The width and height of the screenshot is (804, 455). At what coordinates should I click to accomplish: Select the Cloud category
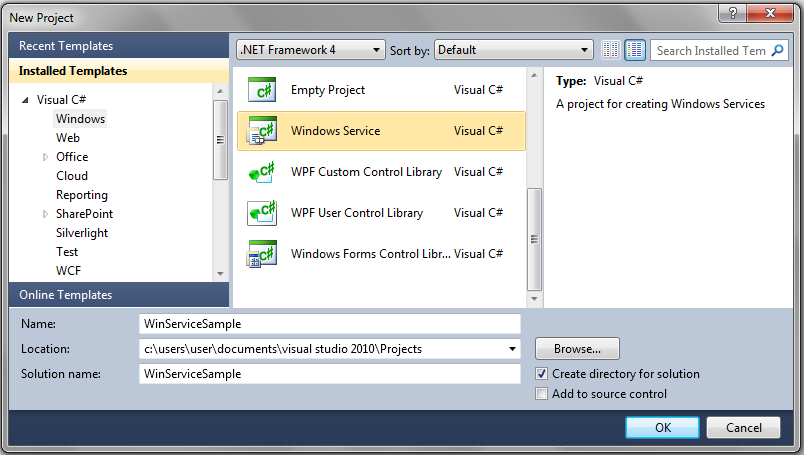click(x=72, y=176)
